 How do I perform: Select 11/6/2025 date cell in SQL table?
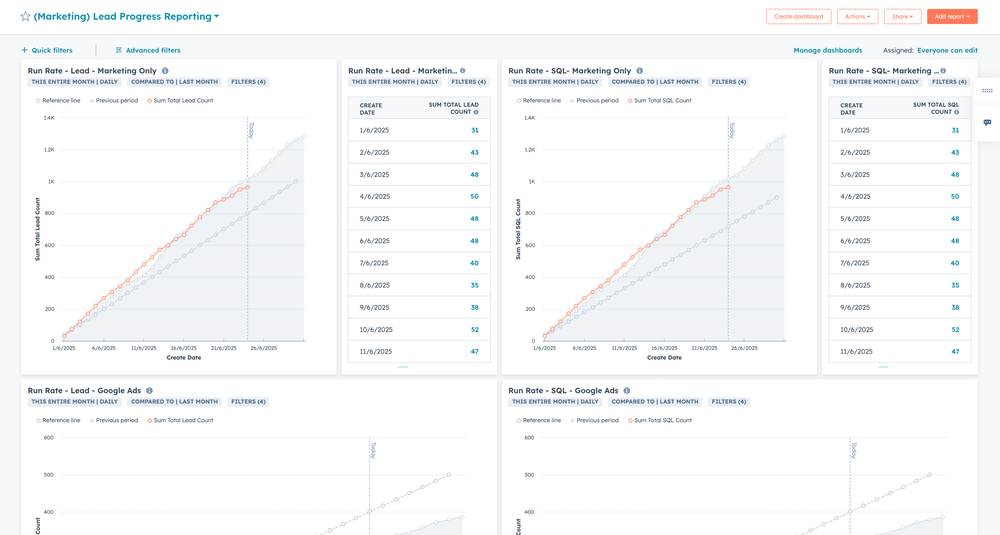[x=857, y=351]
